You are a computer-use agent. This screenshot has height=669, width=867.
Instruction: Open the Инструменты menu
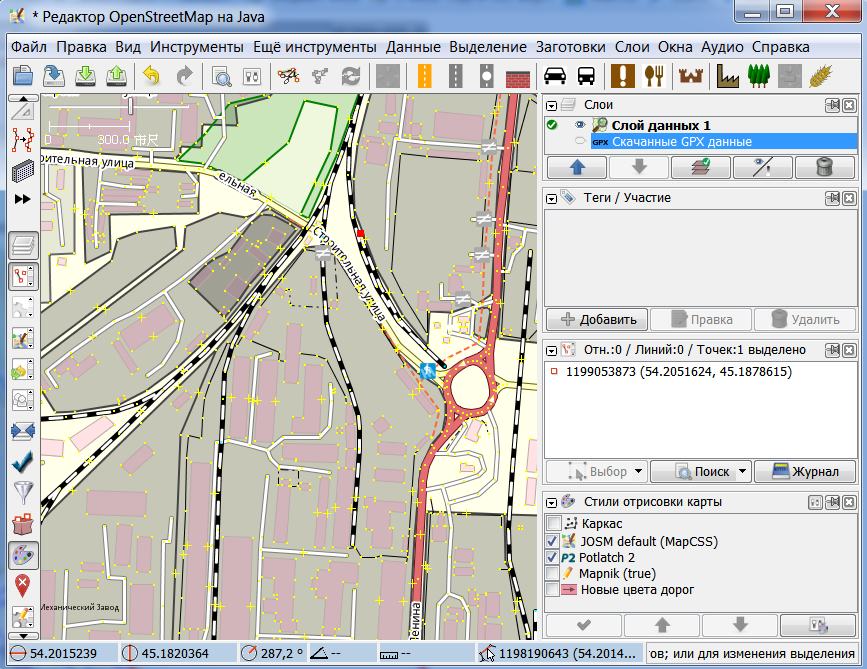(x=197, y=47)
